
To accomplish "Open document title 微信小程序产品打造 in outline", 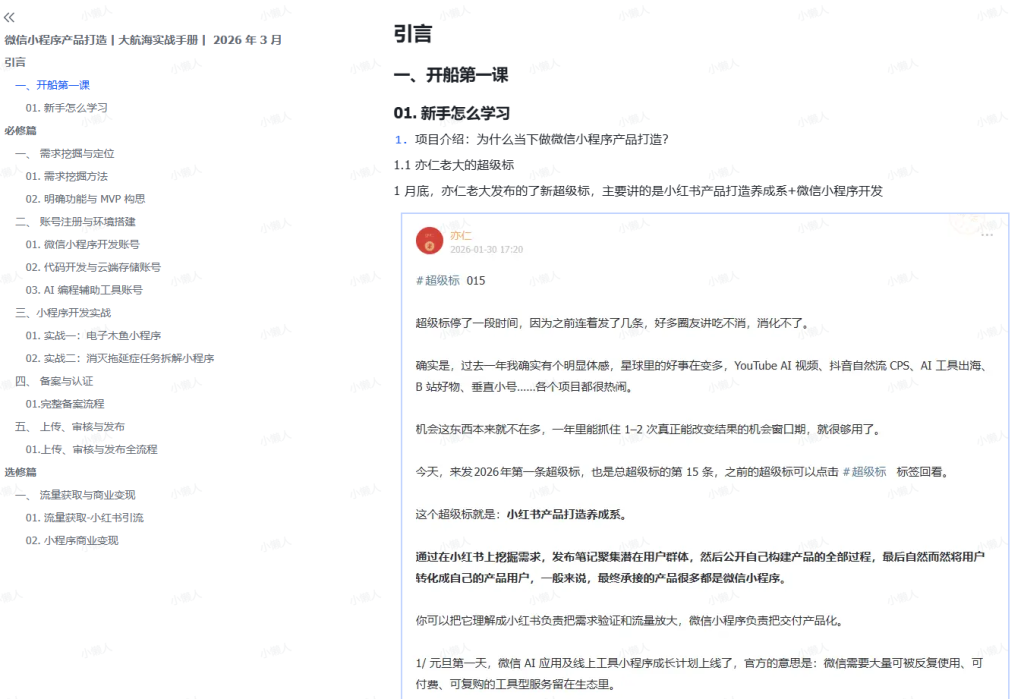I will (143, 40).
